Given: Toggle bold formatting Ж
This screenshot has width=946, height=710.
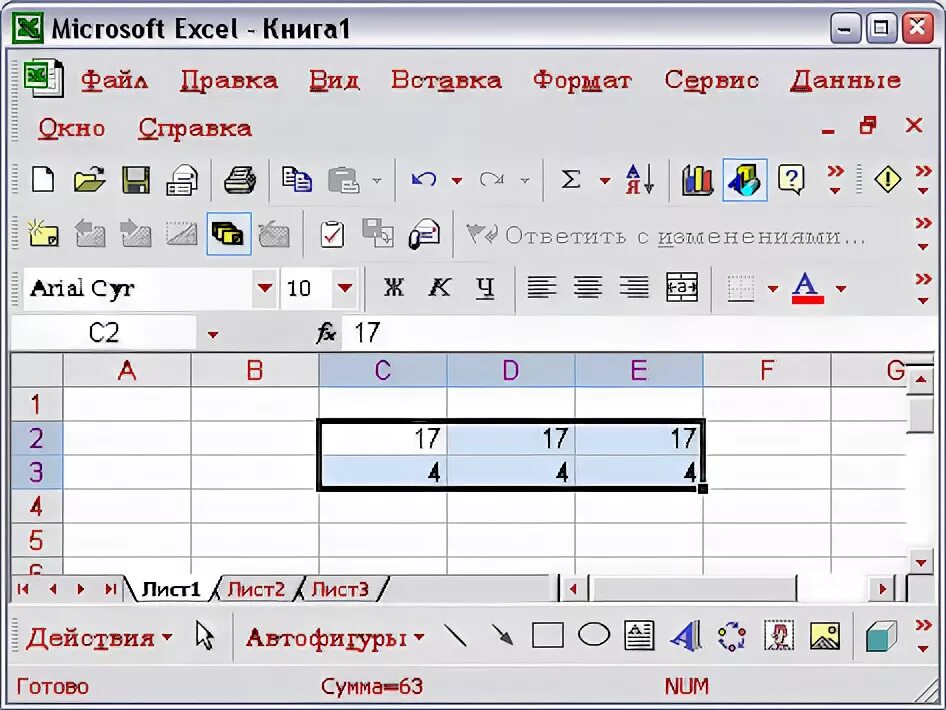Looking at the screenshot, I should coord(394,288).
